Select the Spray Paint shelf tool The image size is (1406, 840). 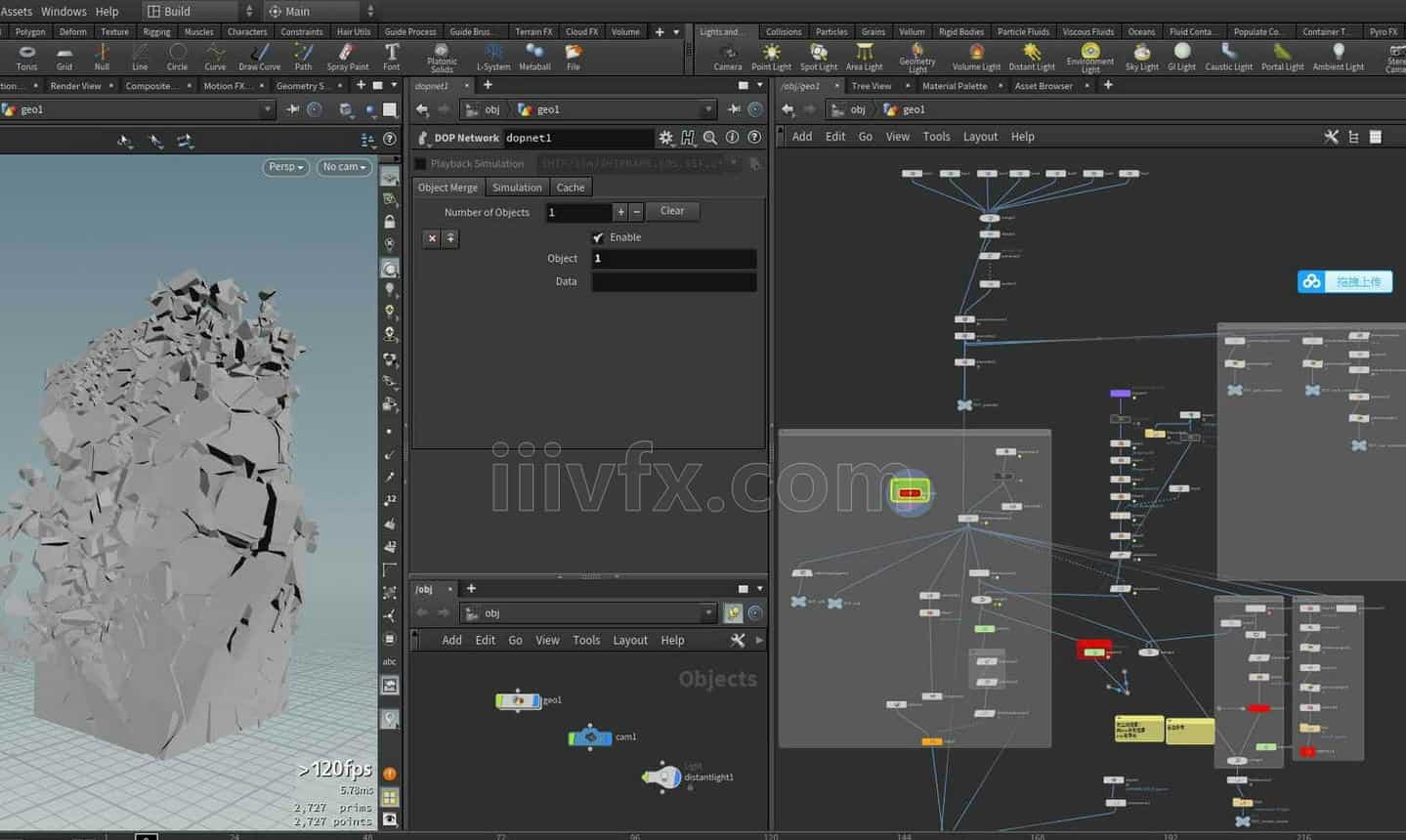pos(348,57)
